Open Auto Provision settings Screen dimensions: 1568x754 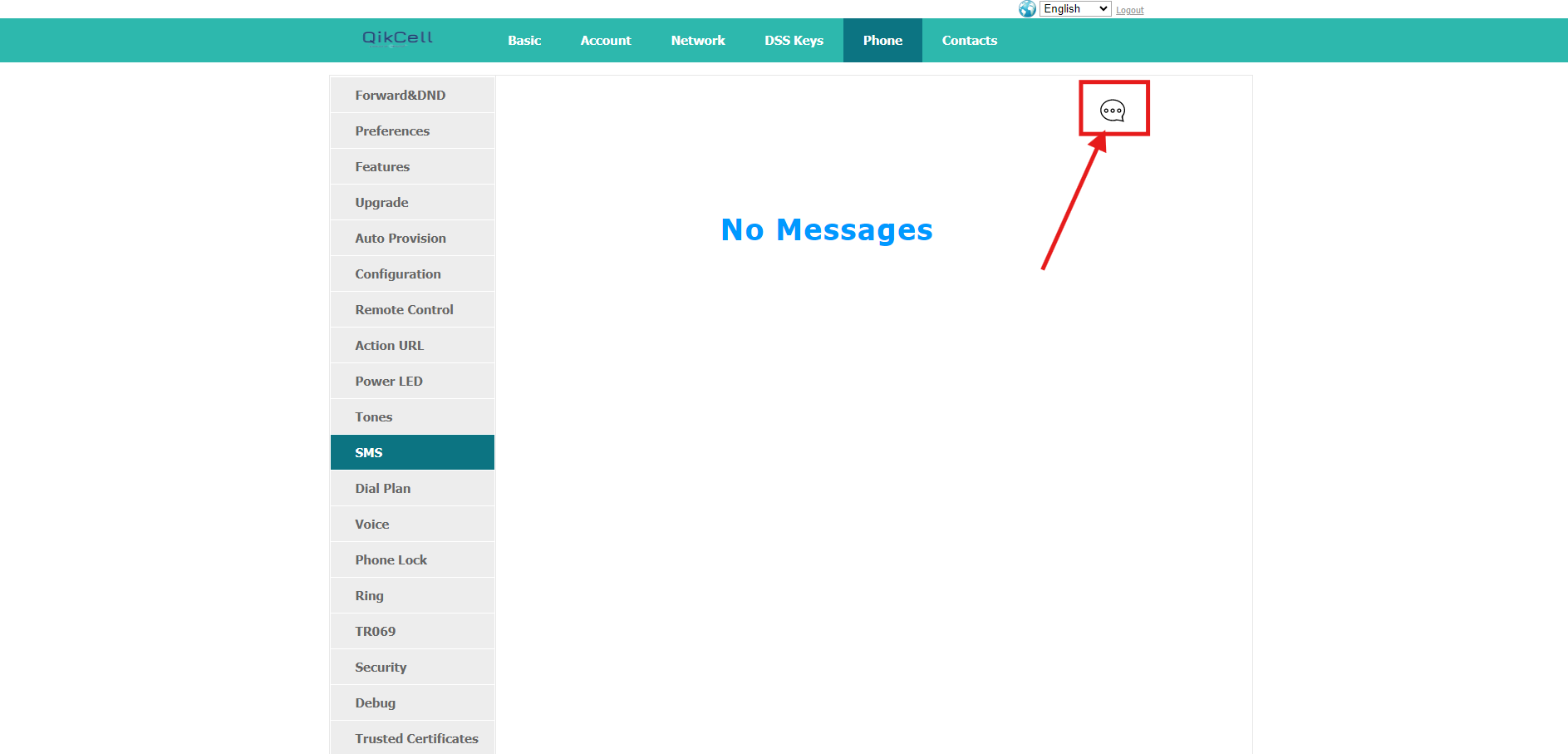point(412,238)
